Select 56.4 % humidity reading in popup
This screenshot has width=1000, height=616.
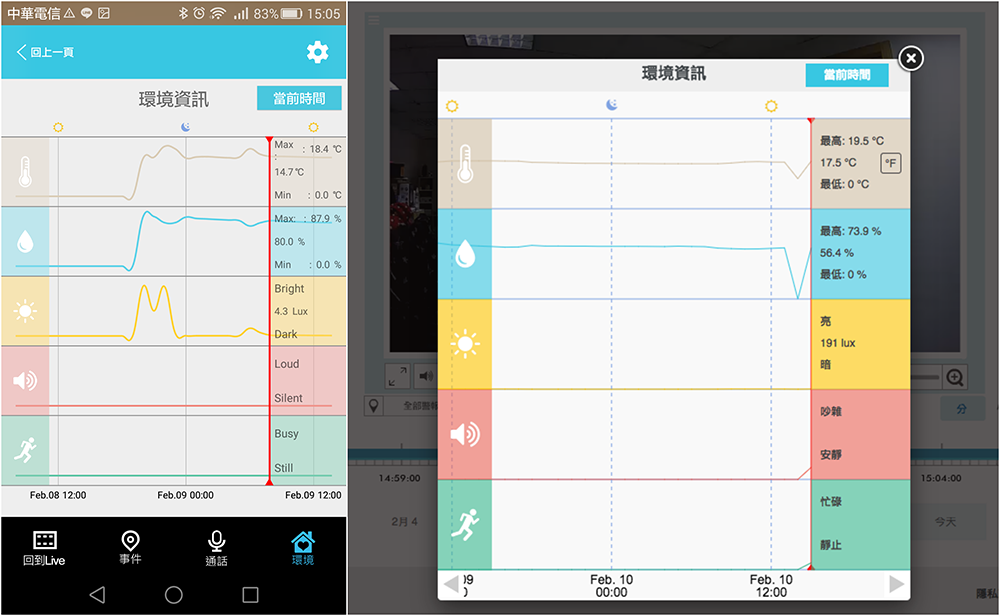click(x=837, y=253)
